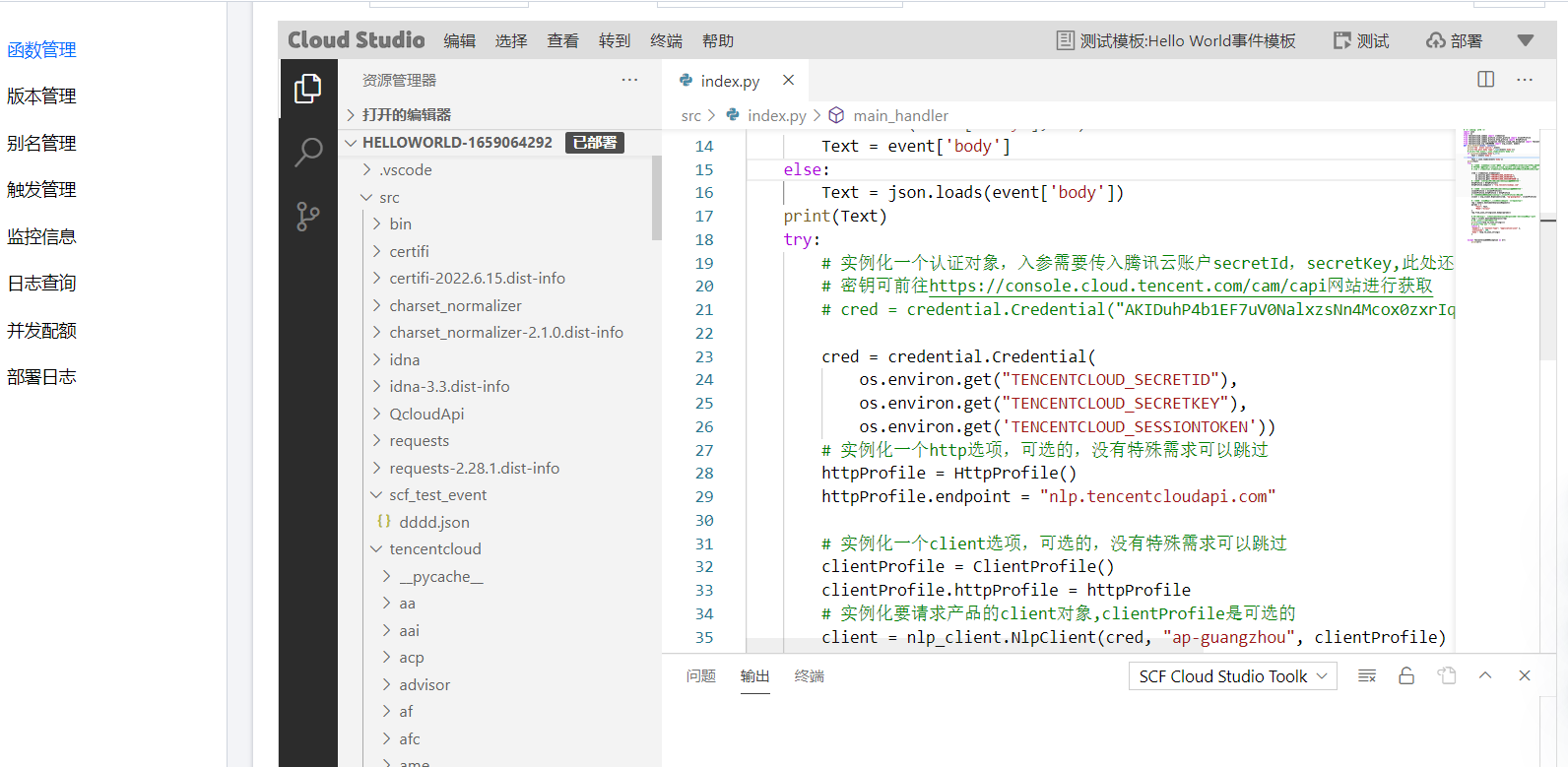
Task: Expand the certifi folder
Action: (x=377, y=251)
